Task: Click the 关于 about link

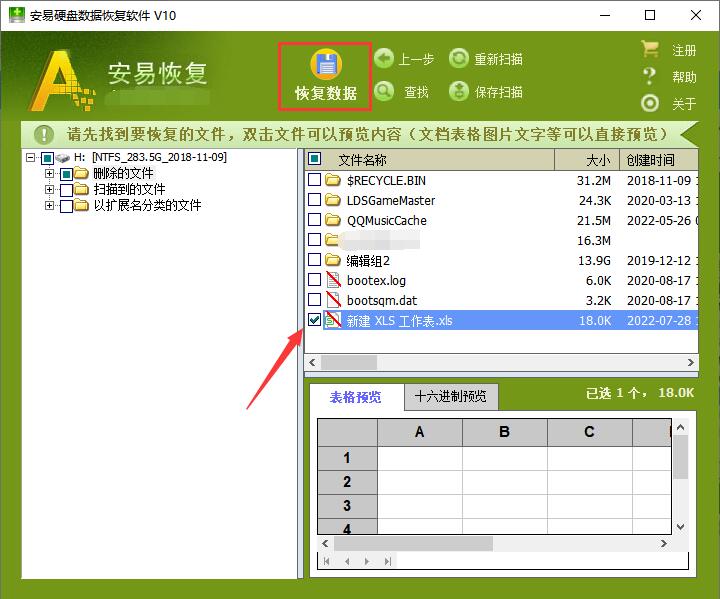Action: 684,104
